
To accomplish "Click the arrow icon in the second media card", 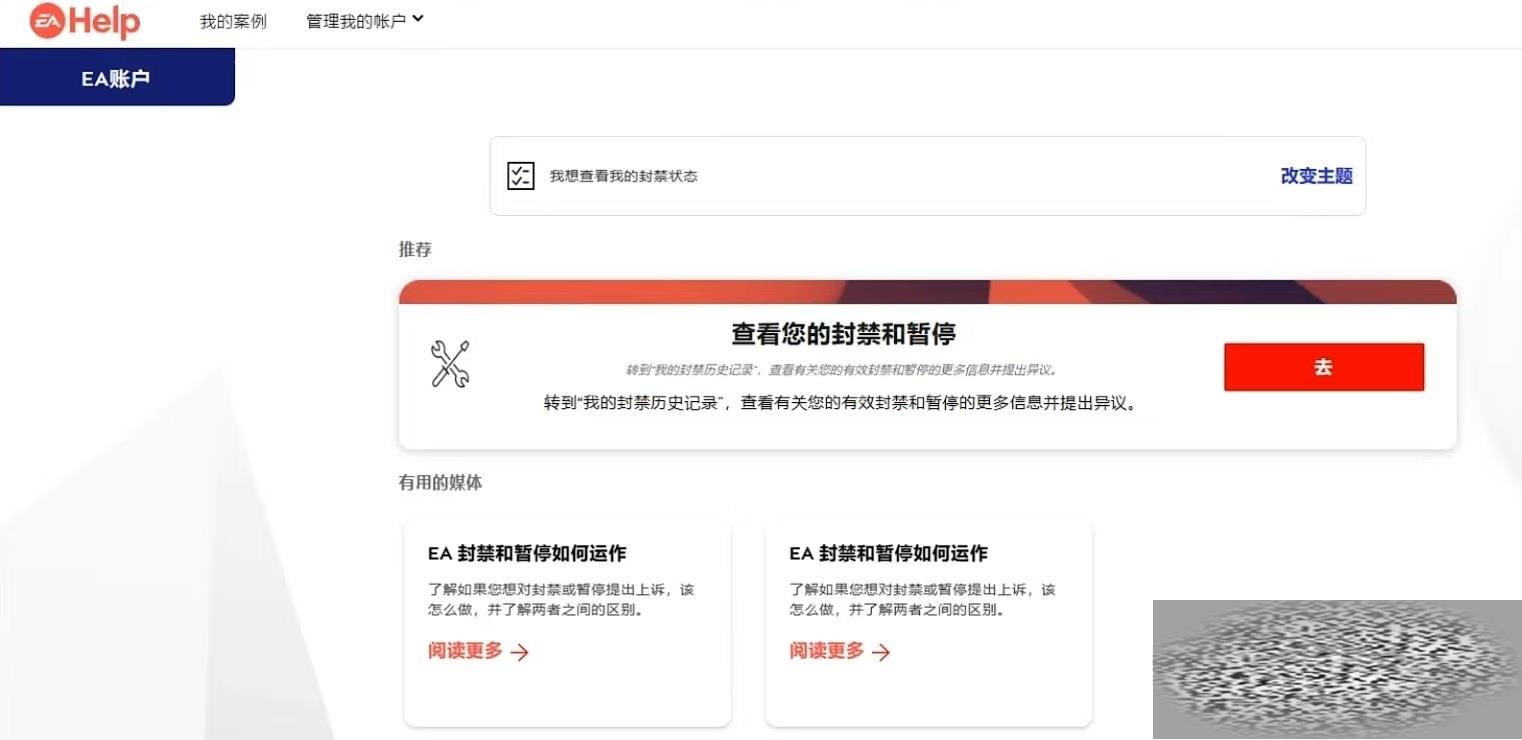I will point(880,653).
